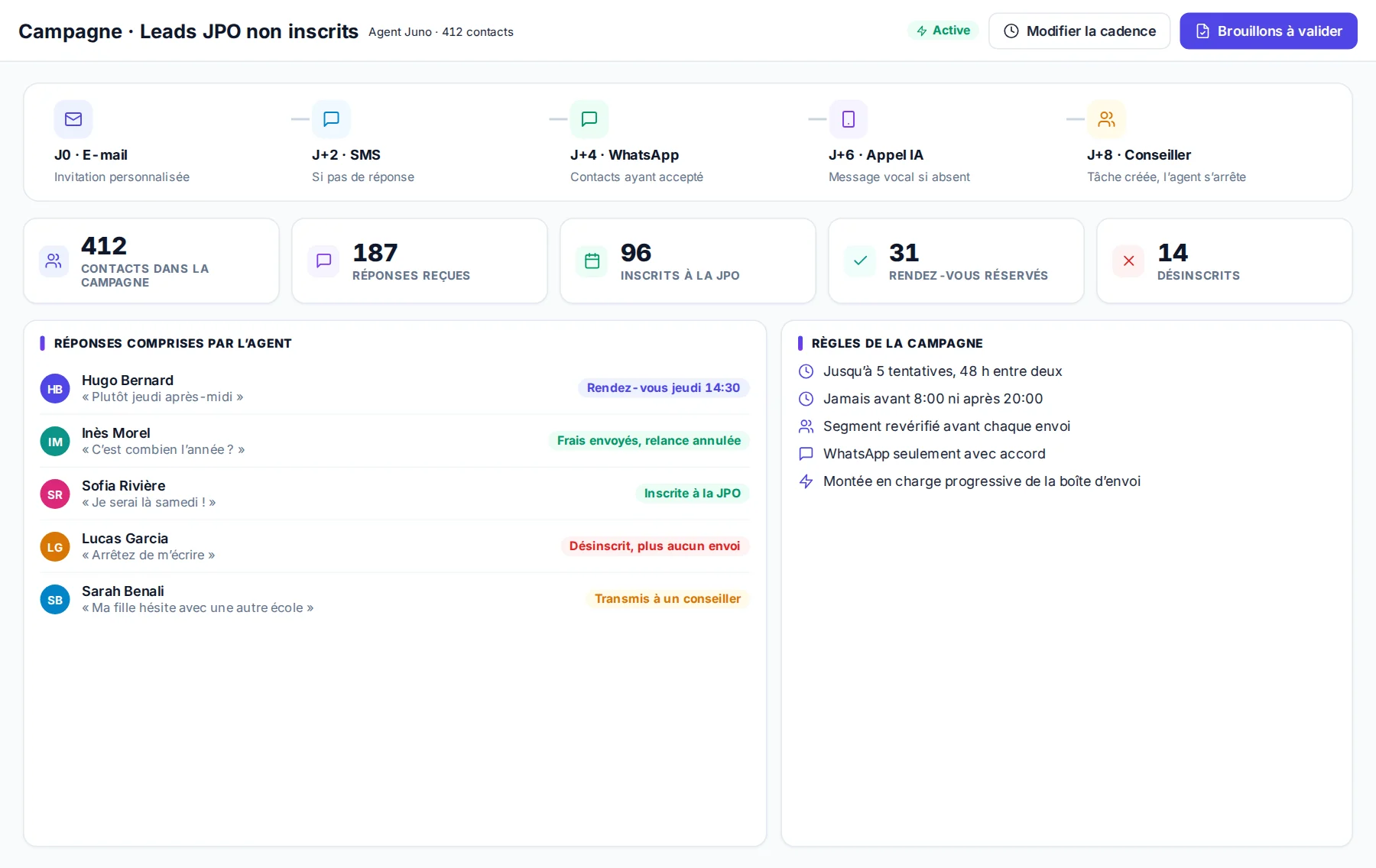
Task: Select the Hugo Bernard name
Action: point(128,381)
